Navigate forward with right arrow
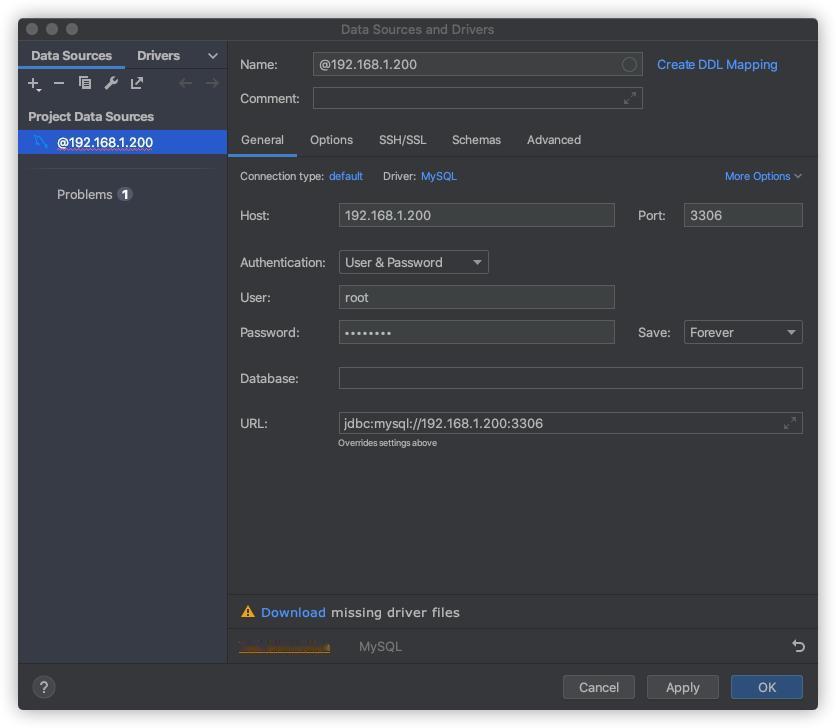Screen dimensions: 836x728 pos(212,83)
